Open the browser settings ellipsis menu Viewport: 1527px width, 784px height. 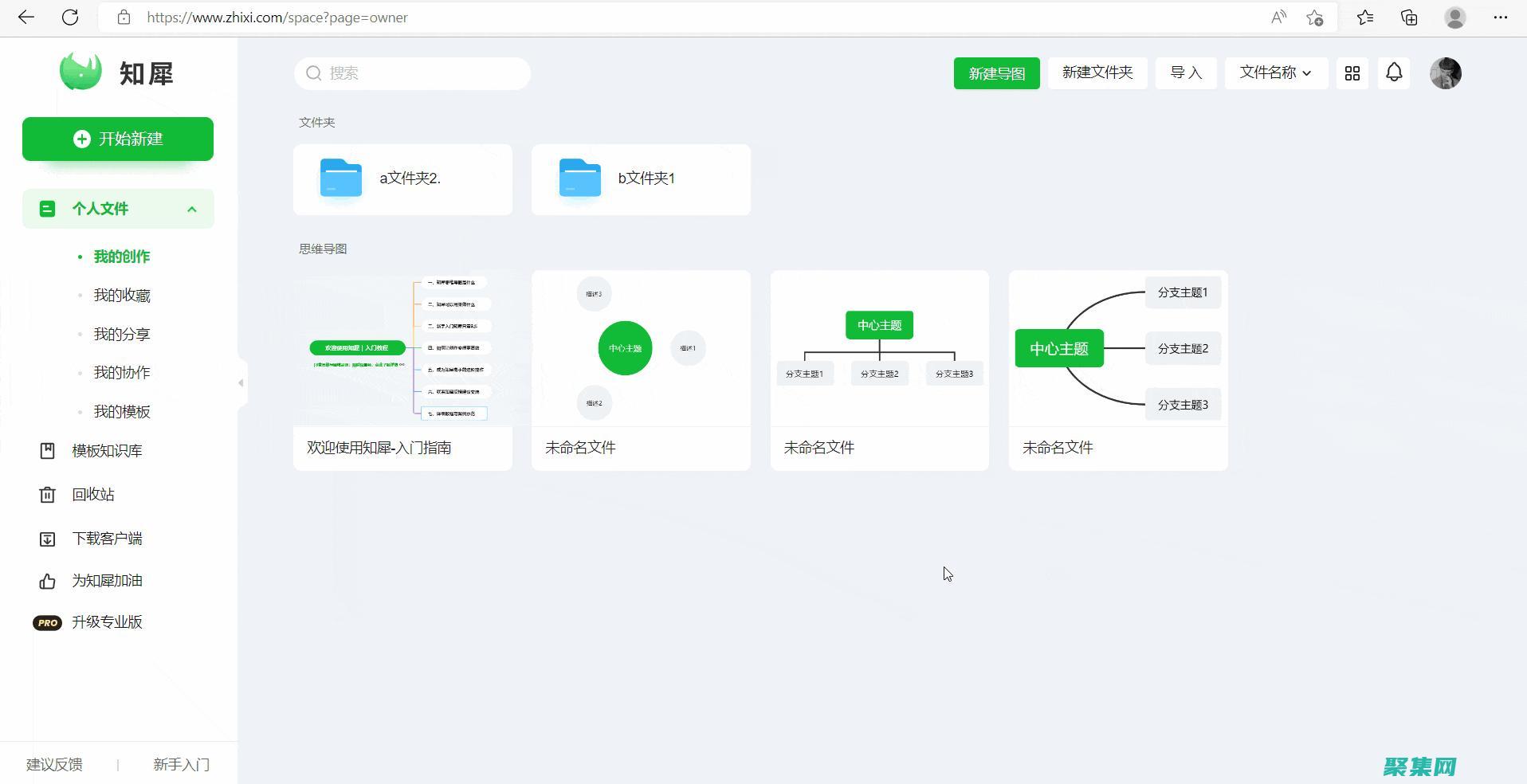point(1500,18)
